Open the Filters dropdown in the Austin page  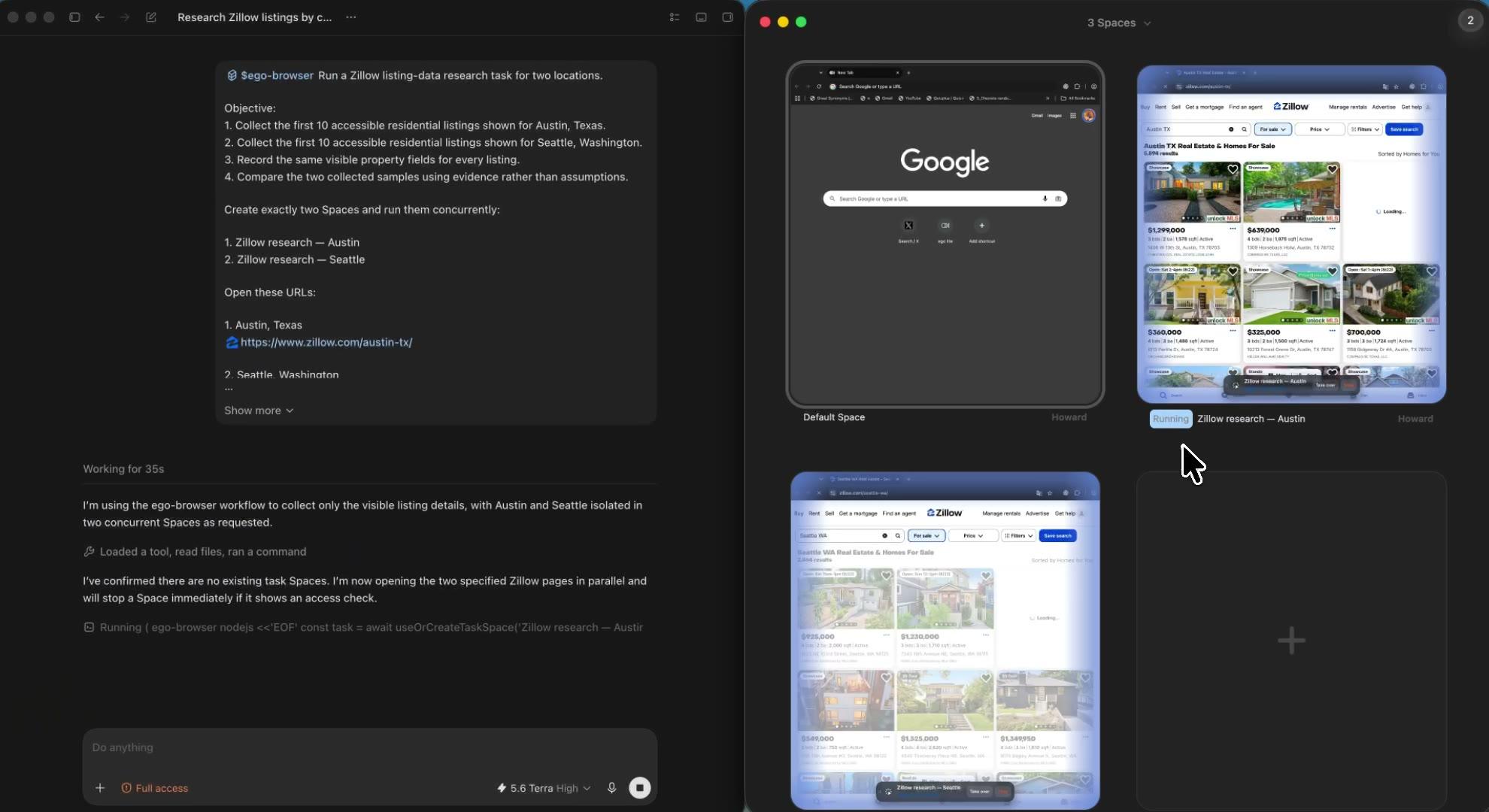coord(1365,129)
